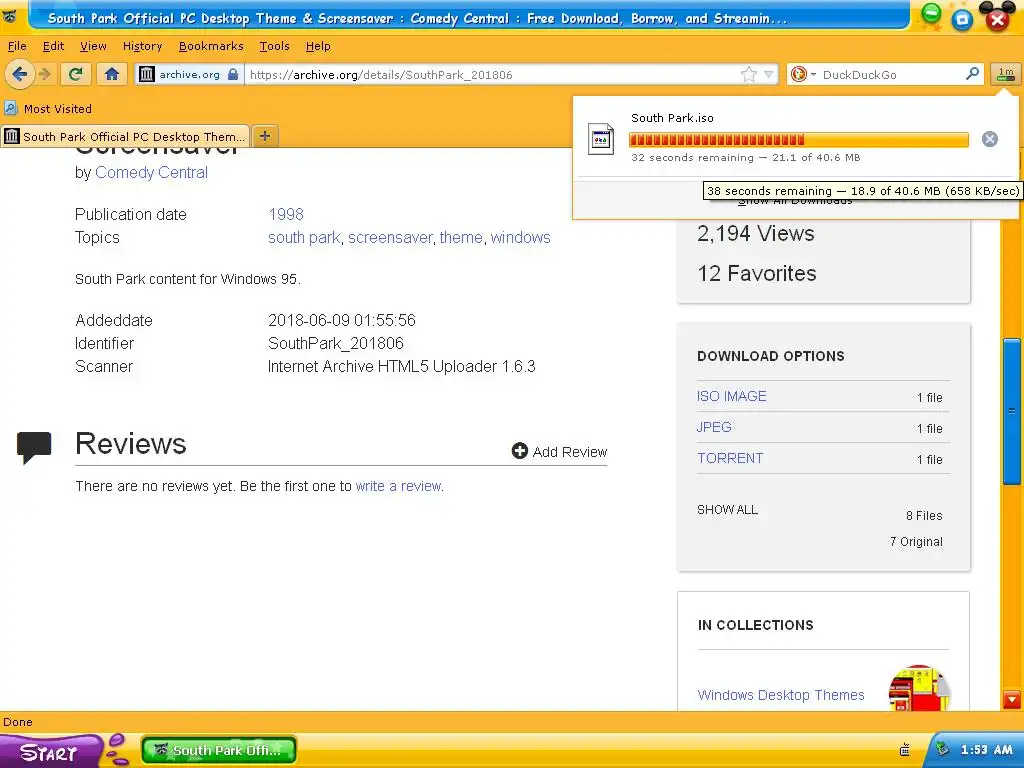1024x768 pixels.
Task: Open the Help menu
Action: tap(318, 46)
